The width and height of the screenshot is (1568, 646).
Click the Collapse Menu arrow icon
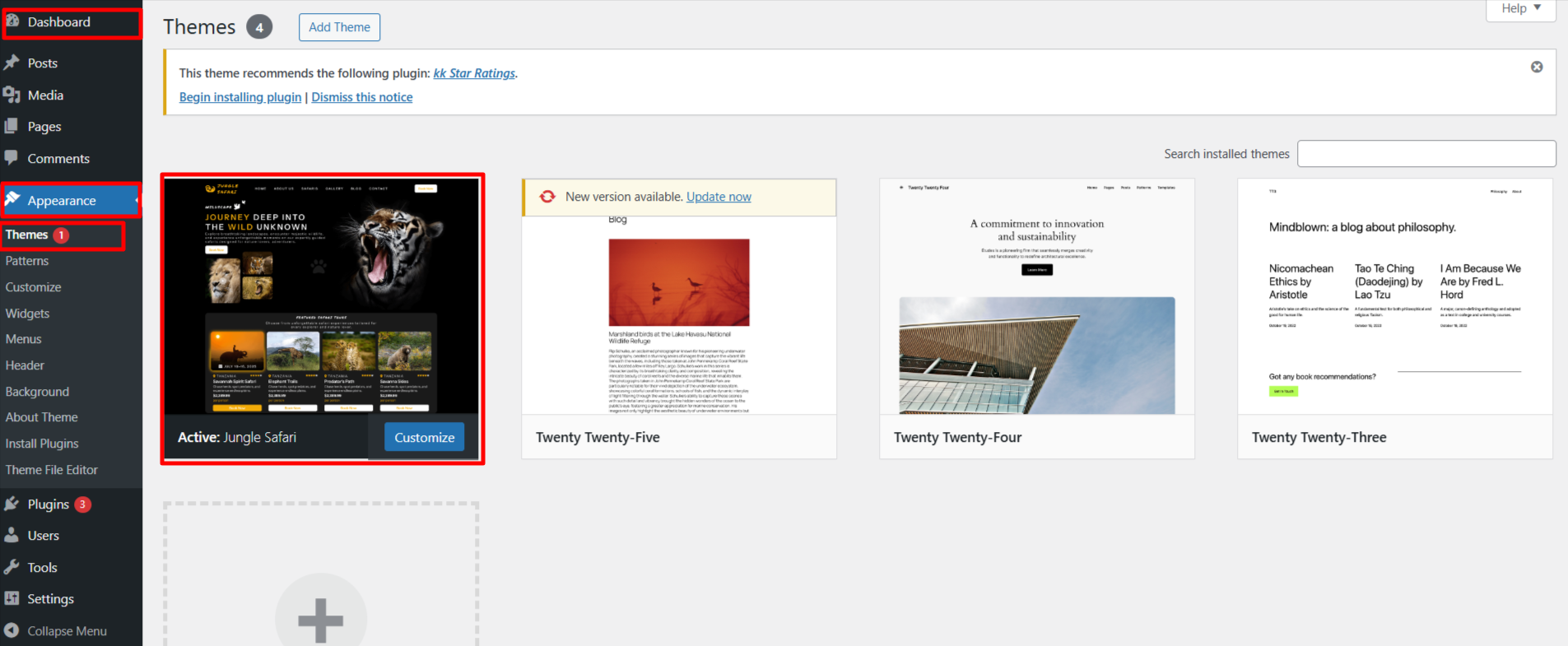[x=12, y=630]
